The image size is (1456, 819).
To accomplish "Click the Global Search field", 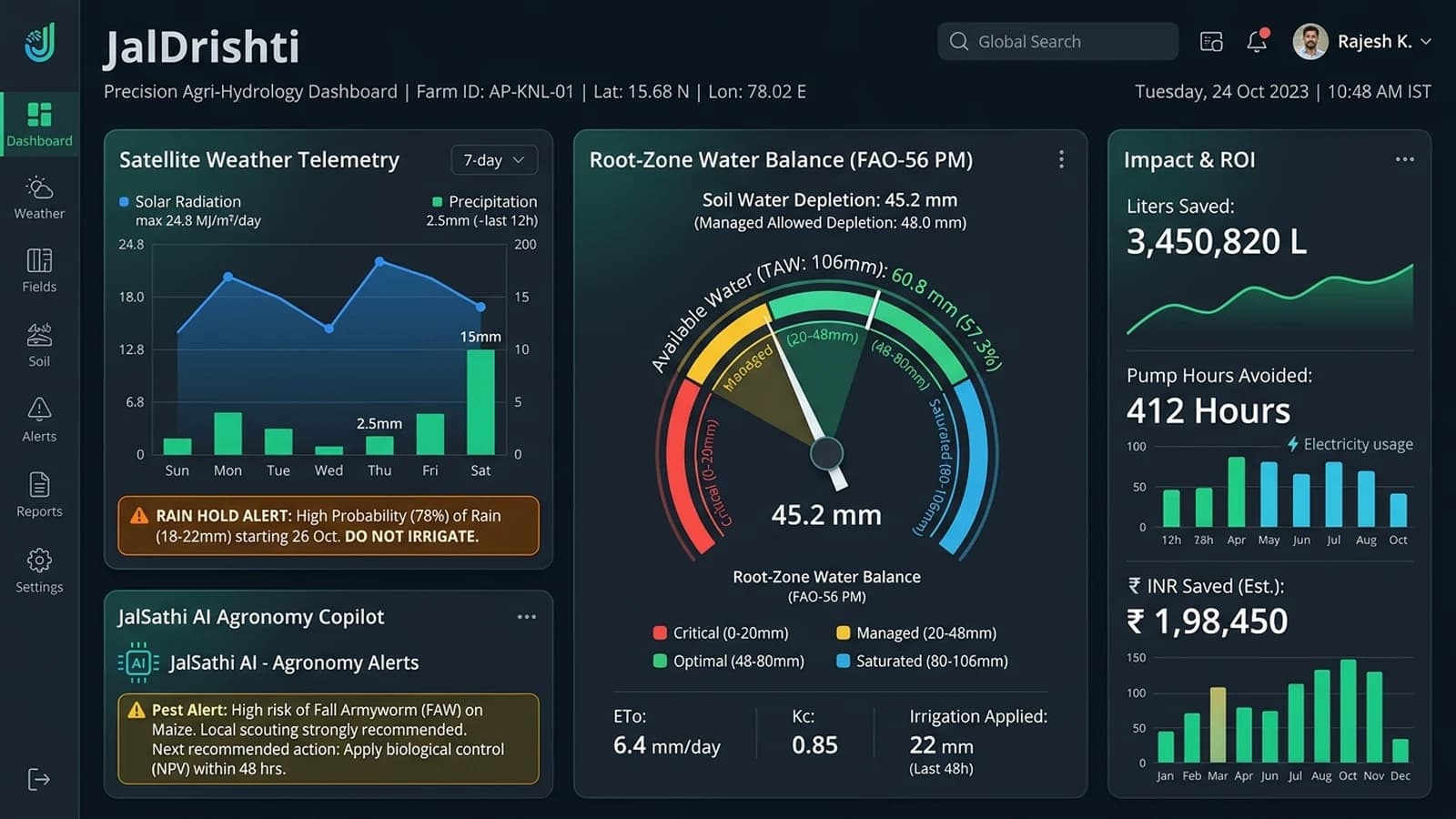I will click(1057, 41).
